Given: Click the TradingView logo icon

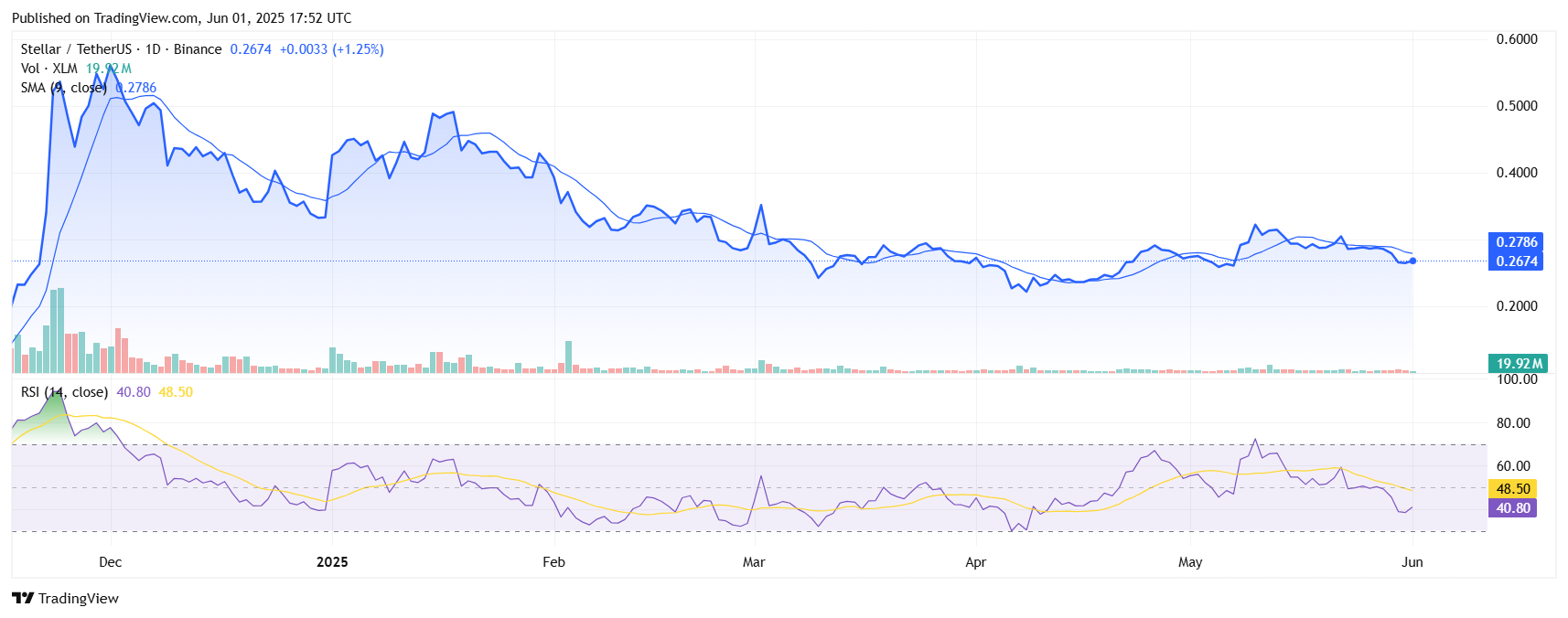Looking at the screenshot, I should pyautogui.click(x=23, y=598).
